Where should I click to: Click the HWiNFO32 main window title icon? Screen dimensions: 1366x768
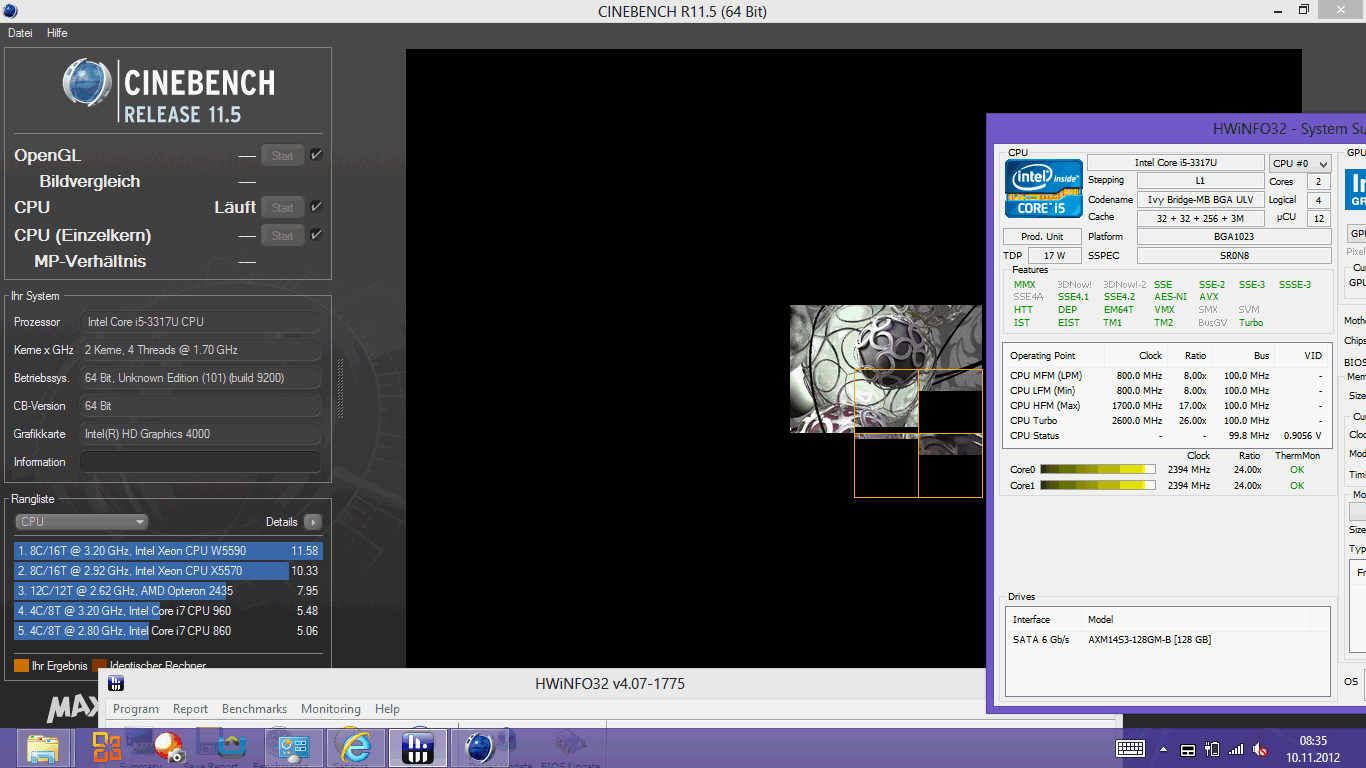(x=117, y=684)
